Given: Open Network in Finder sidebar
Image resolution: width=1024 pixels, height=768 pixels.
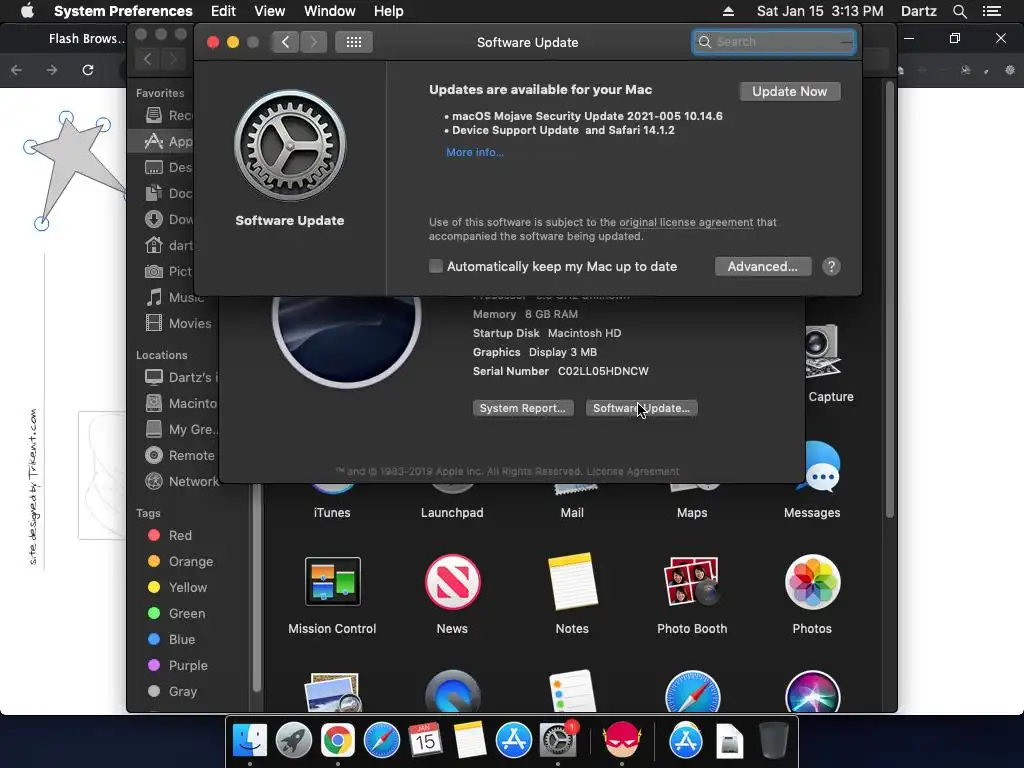Looking at the screenshot, I should [182, 481].
